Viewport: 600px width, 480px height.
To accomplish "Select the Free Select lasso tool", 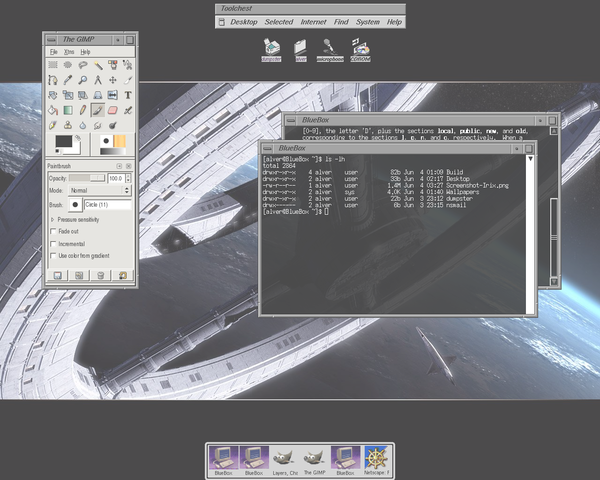I will coord(83,65).
